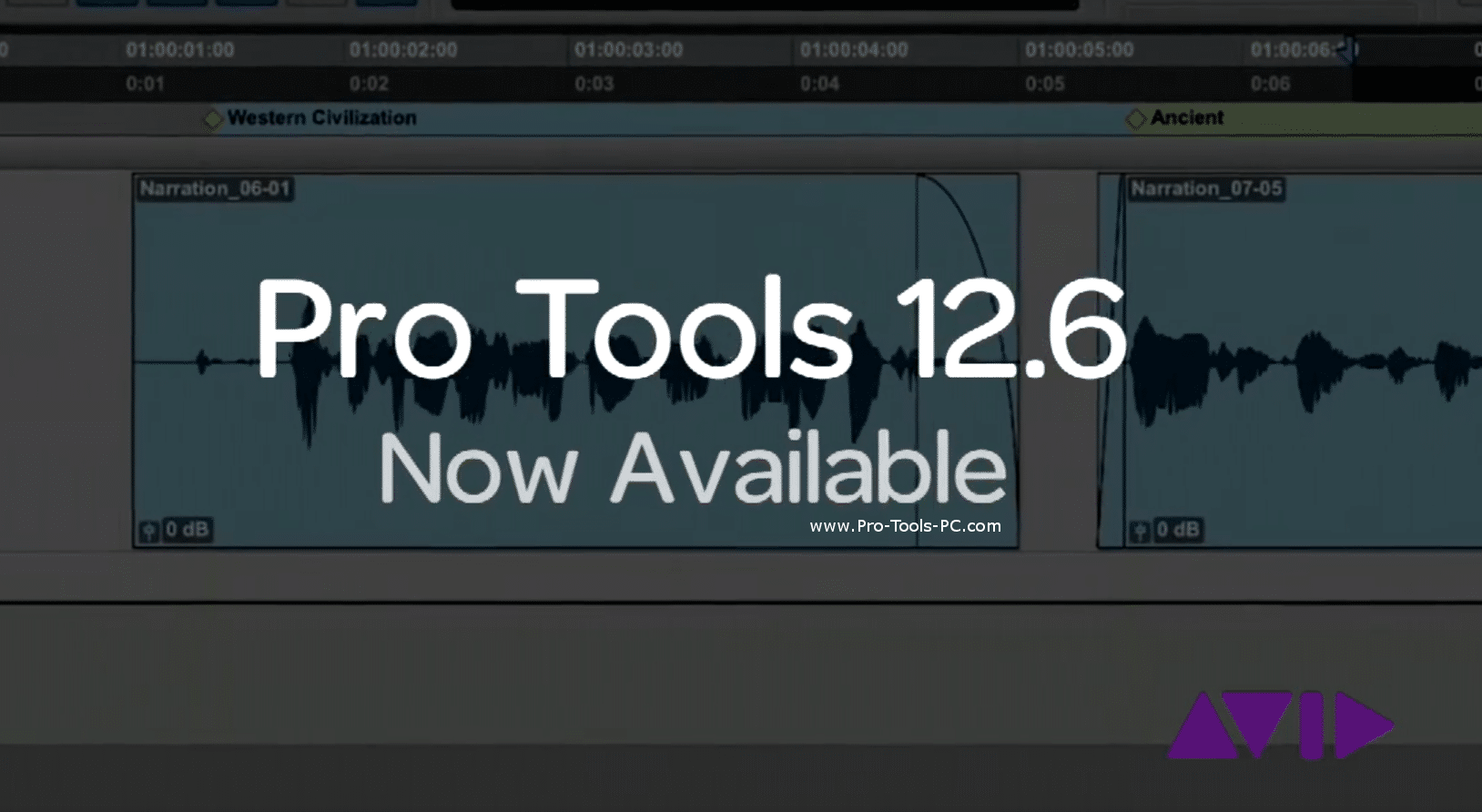Screen dimensions: 1482x812
Task: Click the 0 dB gain value on Narration_07-05
Action: (x=1178, y=529)
